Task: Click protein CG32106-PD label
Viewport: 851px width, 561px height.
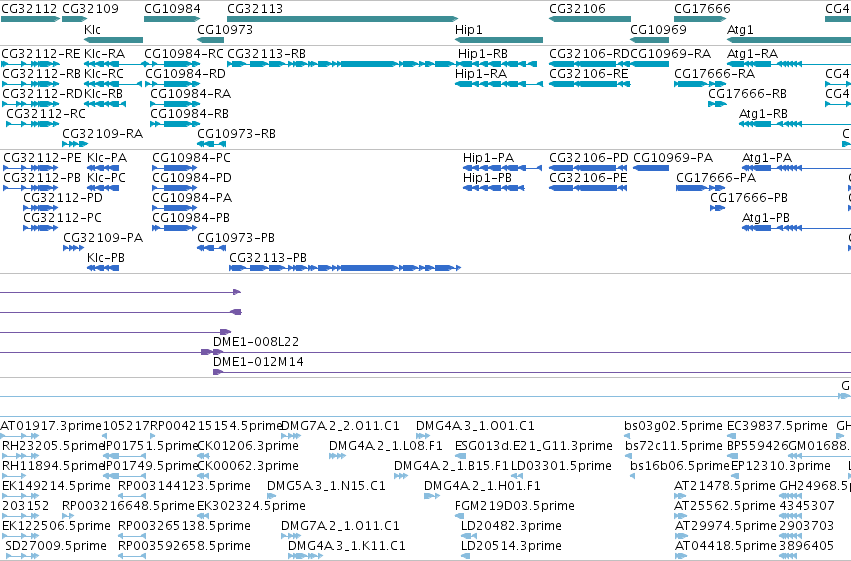Action: pos(588,158)
